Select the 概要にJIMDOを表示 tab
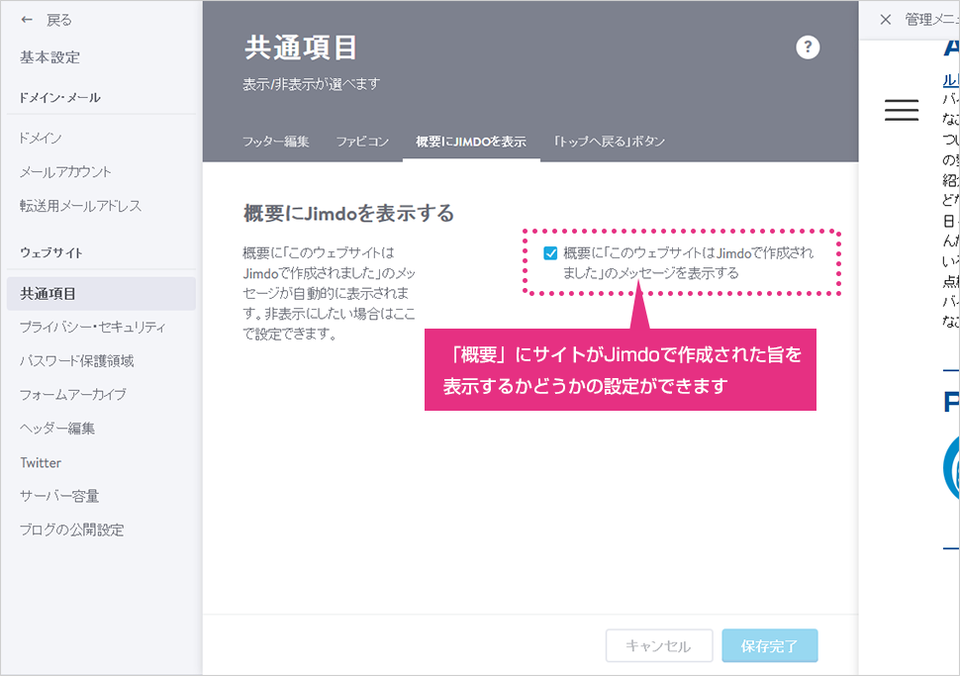 [471, 141]
